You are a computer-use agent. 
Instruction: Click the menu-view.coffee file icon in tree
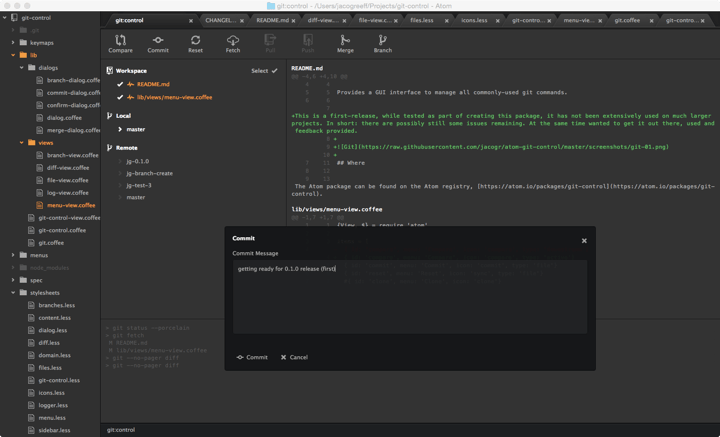pyautogui.click(x=41, y=205)
